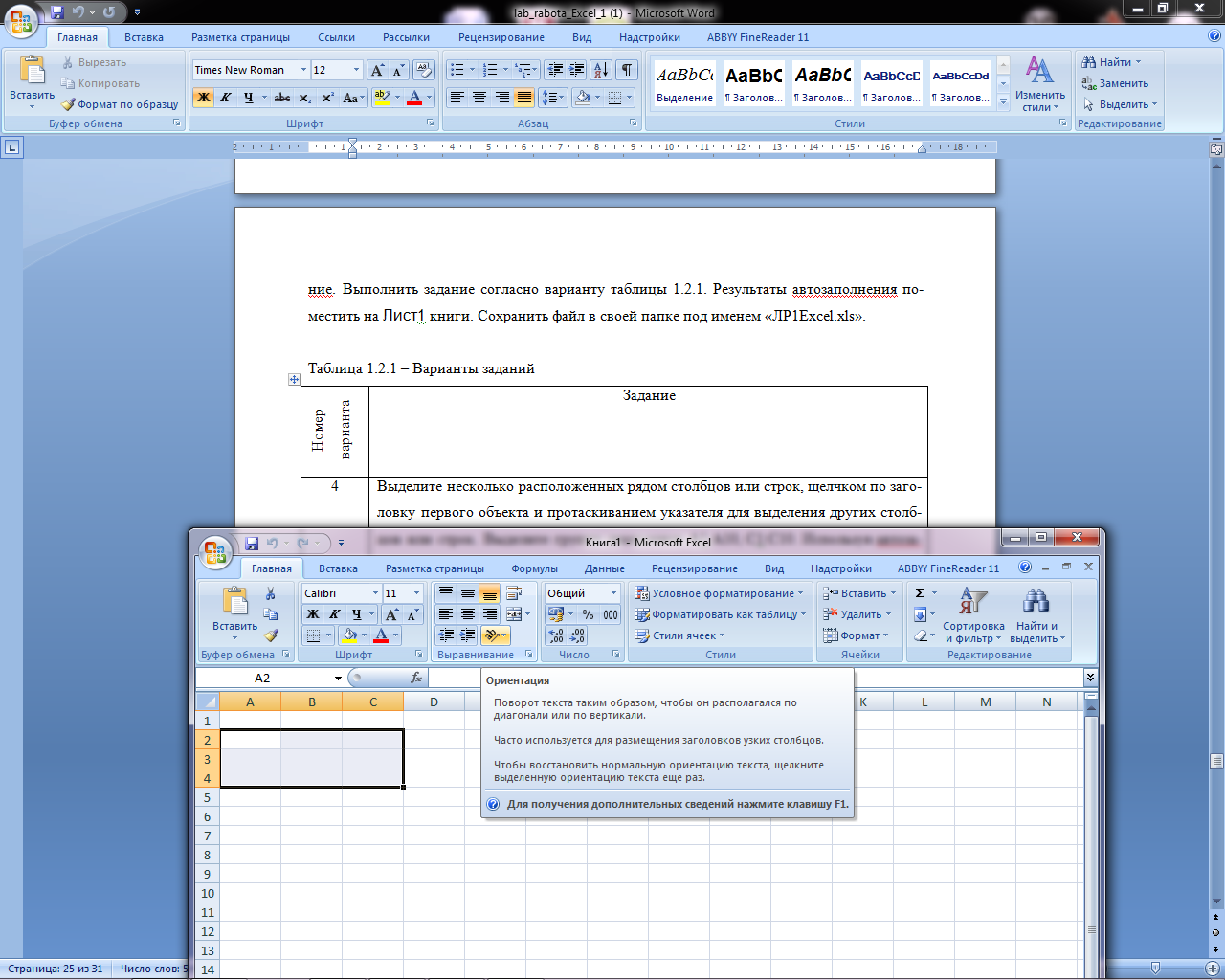1225x980 pixels.
Task: Click the Copy icon in Excel
Action: coord(271,614)
